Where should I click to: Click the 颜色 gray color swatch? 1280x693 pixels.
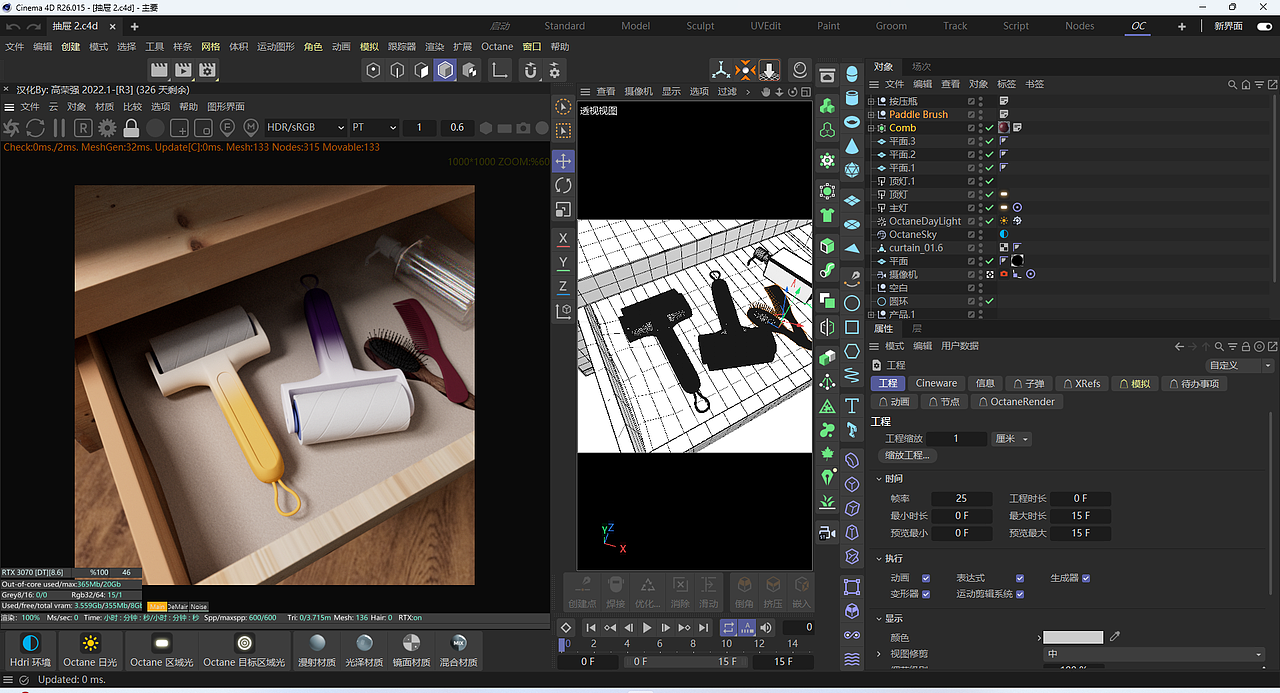1073,637
